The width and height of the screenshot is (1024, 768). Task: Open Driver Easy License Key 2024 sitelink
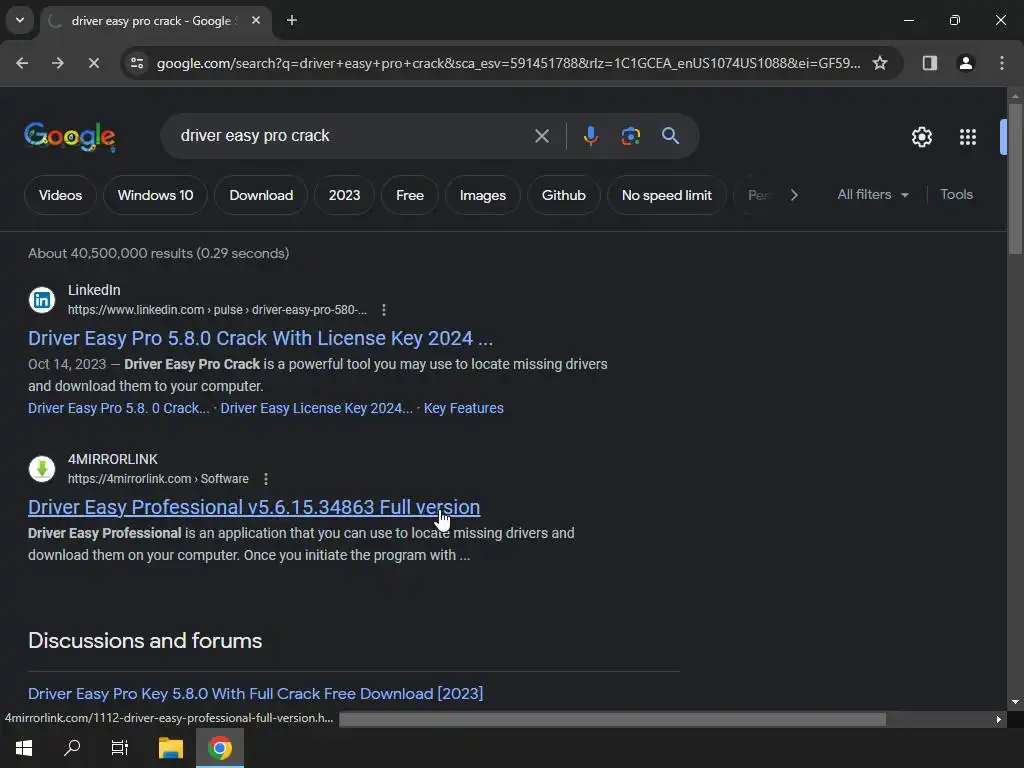[316, 408]
